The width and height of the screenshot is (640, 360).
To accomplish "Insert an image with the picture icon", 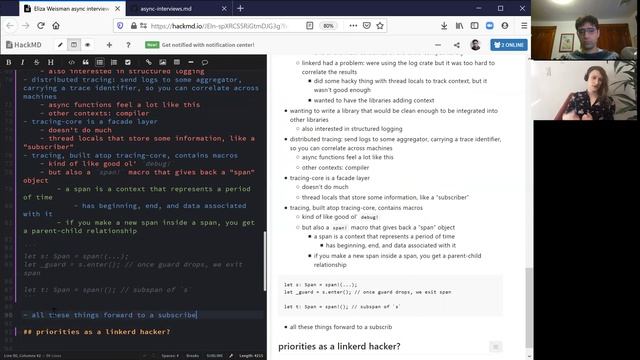I will coord(162,62).
